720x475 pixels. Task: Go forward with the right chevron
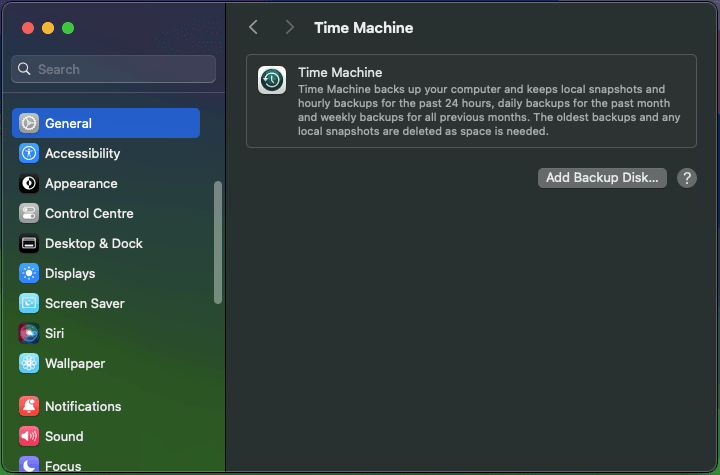click(289, 27)
